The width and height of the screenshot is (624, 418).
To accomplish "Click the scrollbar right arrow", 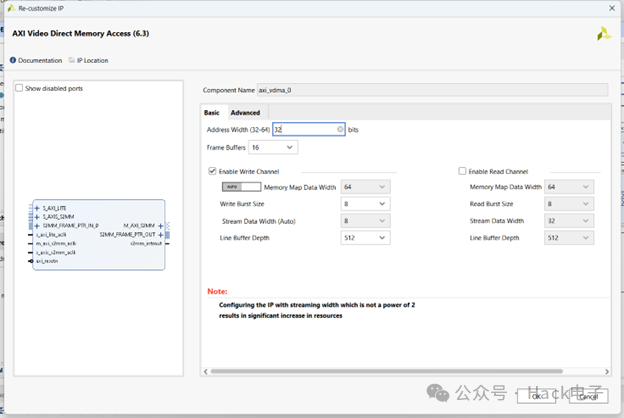I will coord(607,371).
